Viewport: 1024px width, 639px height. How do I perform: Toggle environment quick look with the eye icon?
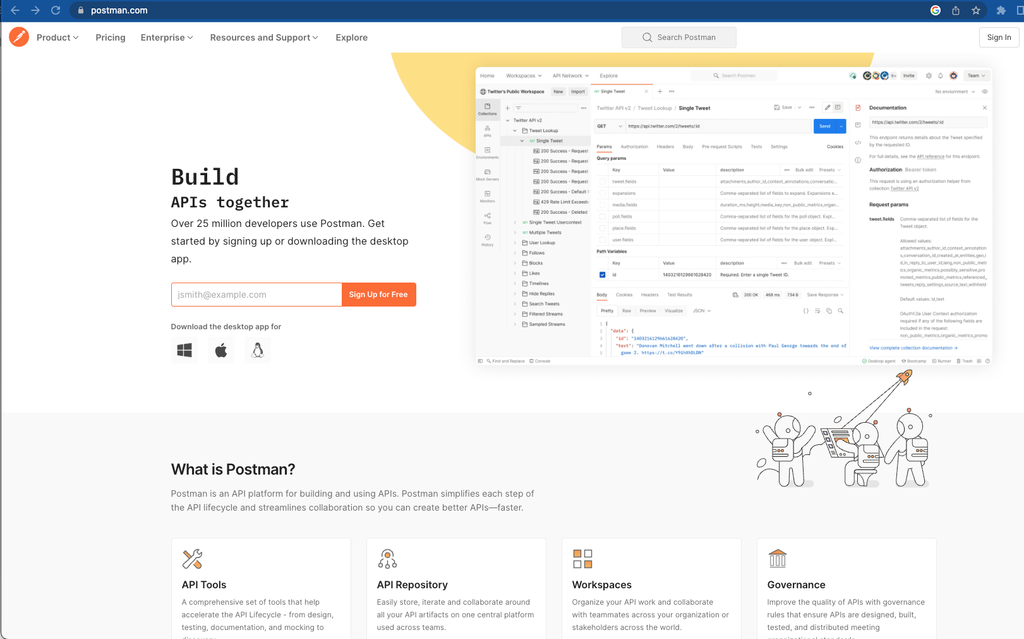(x=985, y=91)
